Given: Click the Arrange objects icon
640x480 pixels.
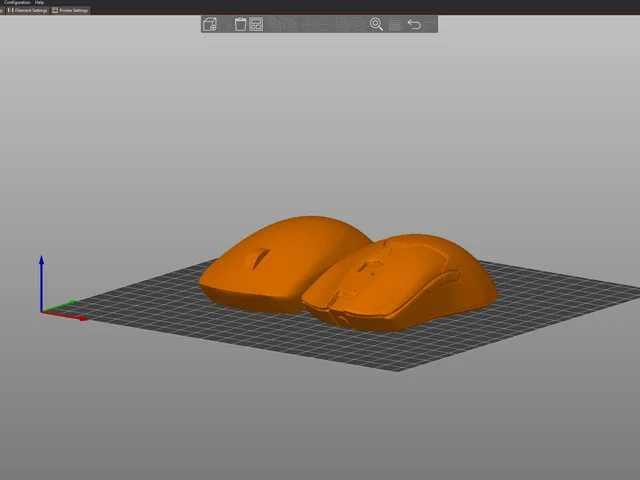Looking at the screenshot, I should click(x=256, y=24).
